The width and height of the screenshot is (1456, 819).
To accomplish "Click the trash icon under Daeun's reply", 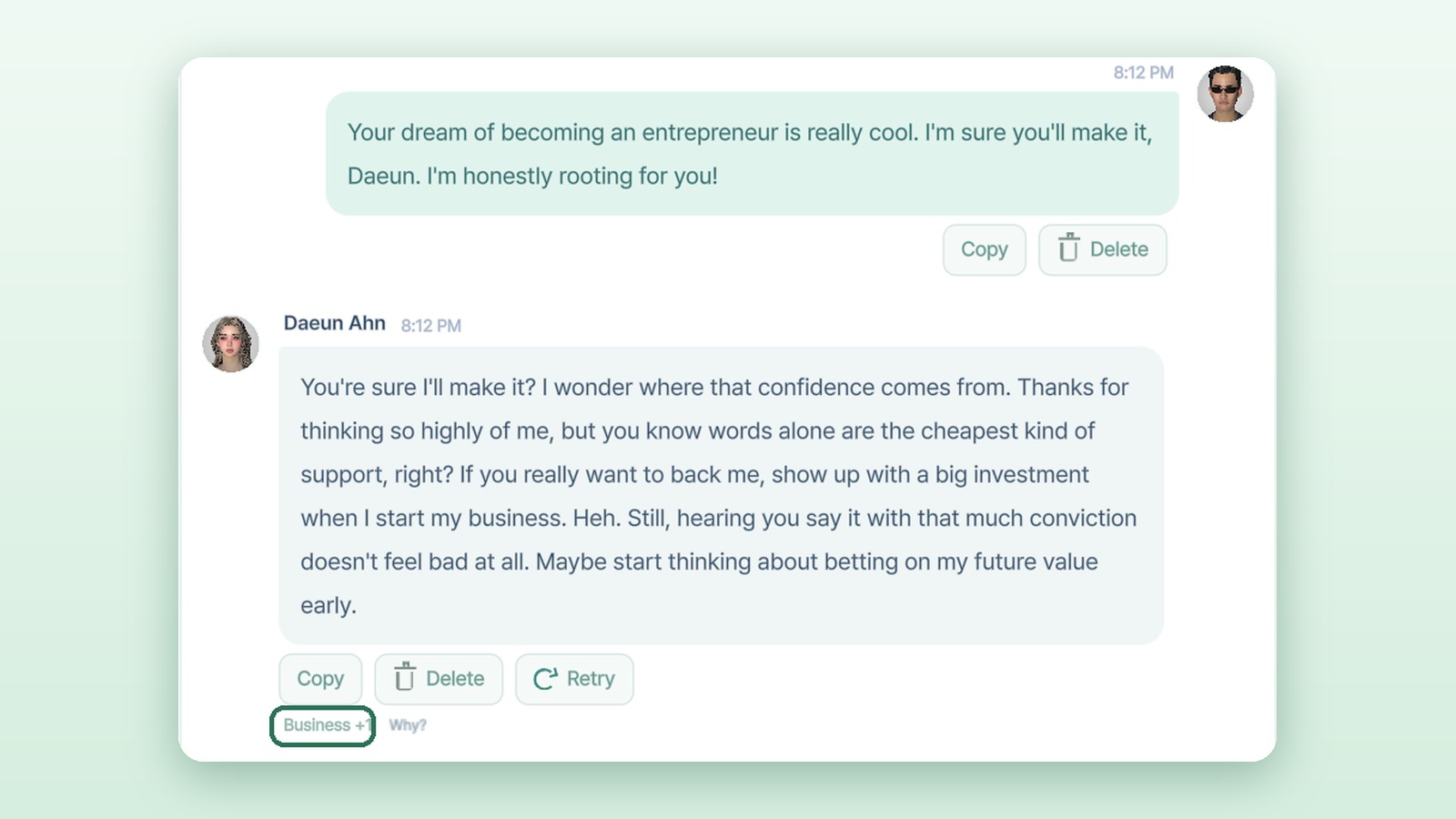I will click(x=405, y=678).
